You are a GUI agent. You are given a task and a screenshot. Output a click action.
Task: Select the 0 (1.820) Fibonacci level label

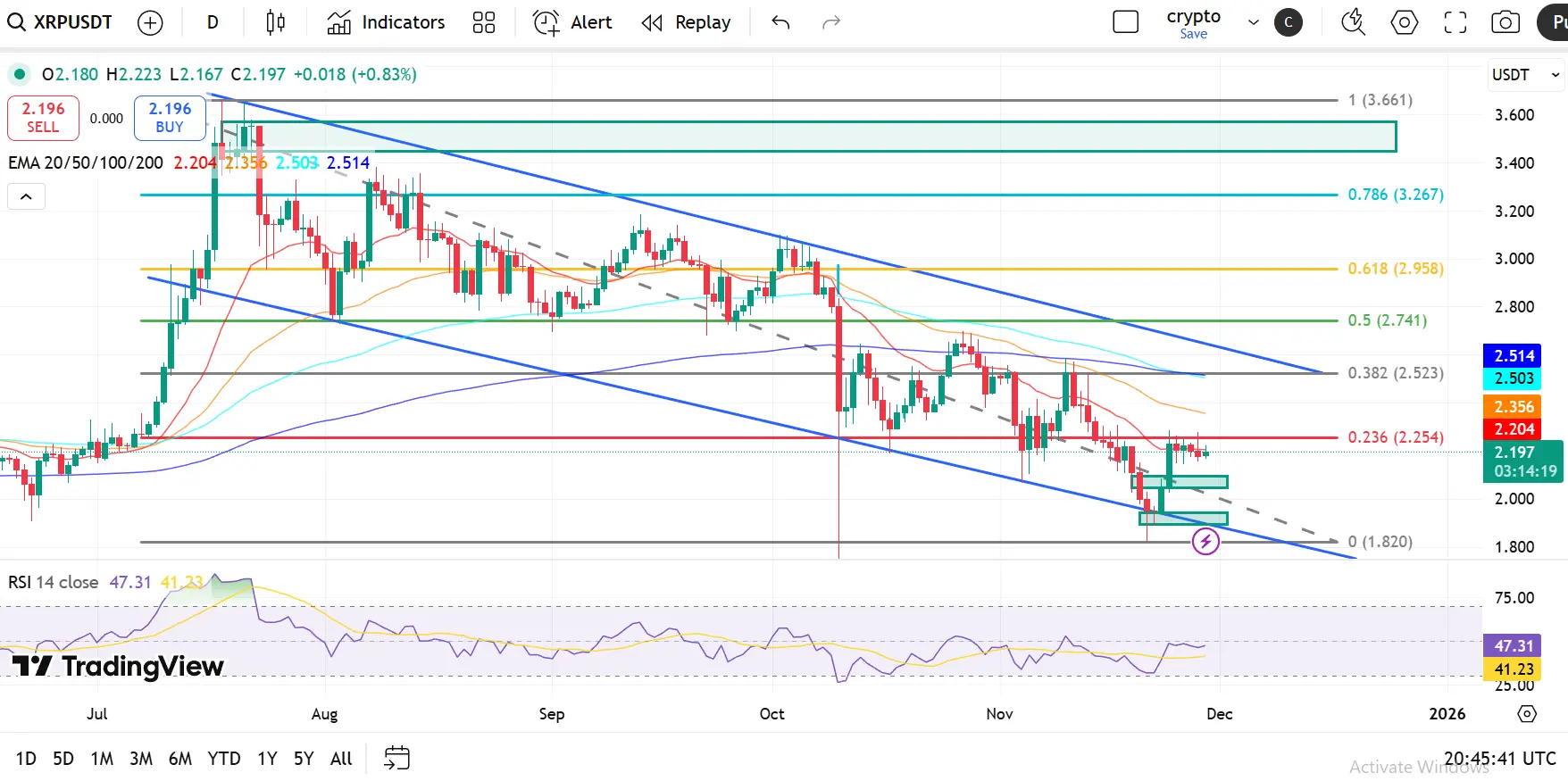(x=1380, y=542)
